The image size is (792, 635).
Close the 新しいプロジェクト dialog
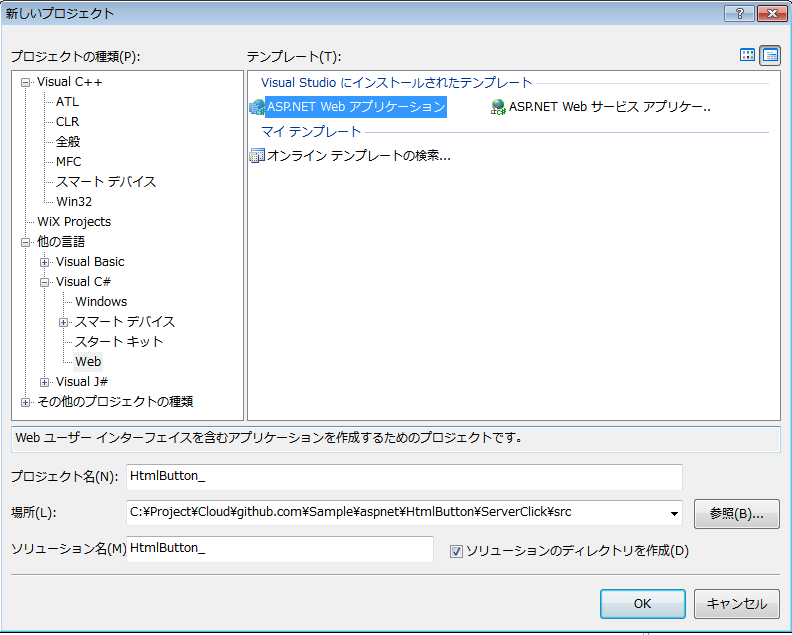point(772,14)
